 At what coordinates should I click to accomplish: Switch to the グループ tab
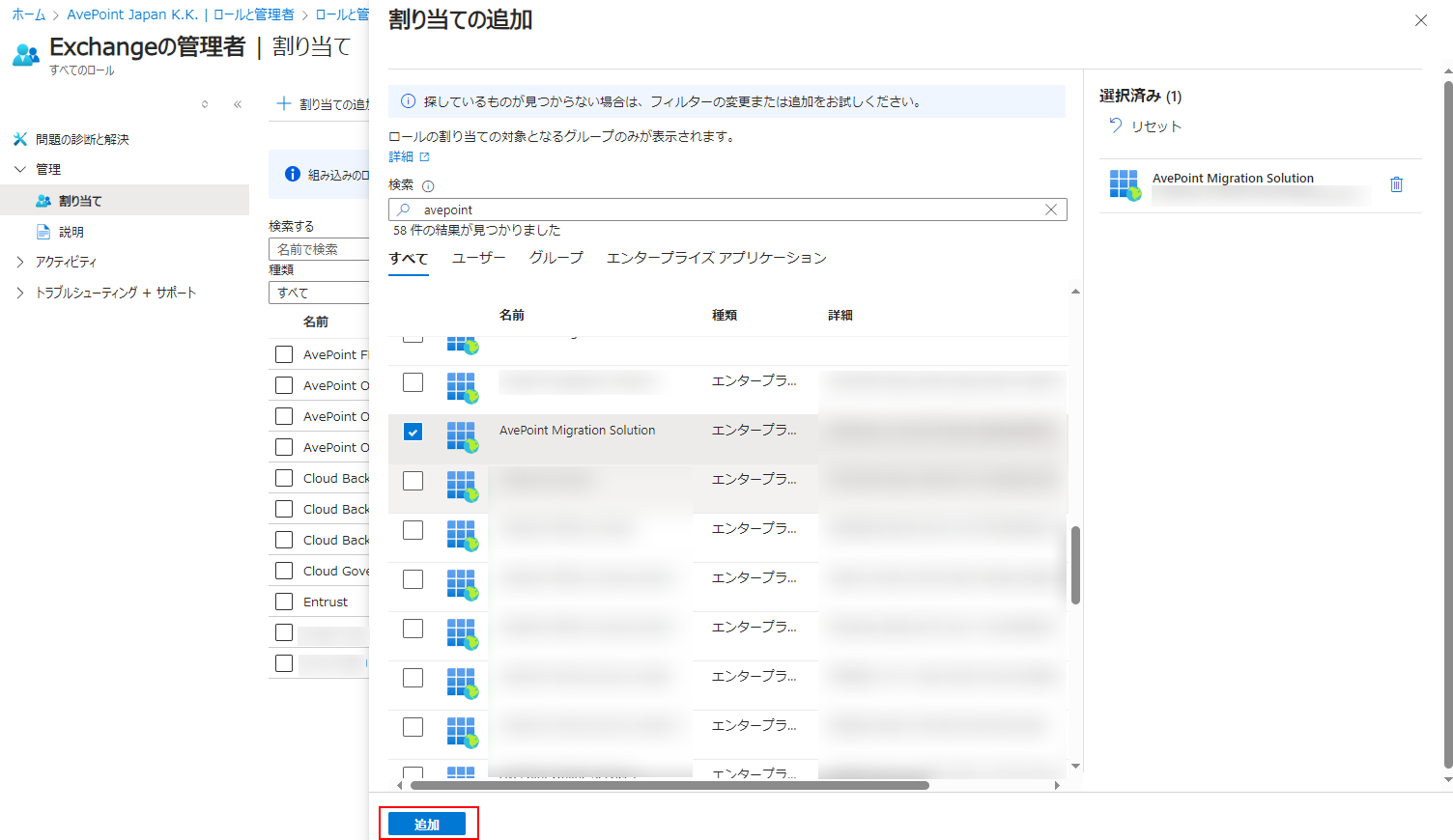(x=556, y=258)
